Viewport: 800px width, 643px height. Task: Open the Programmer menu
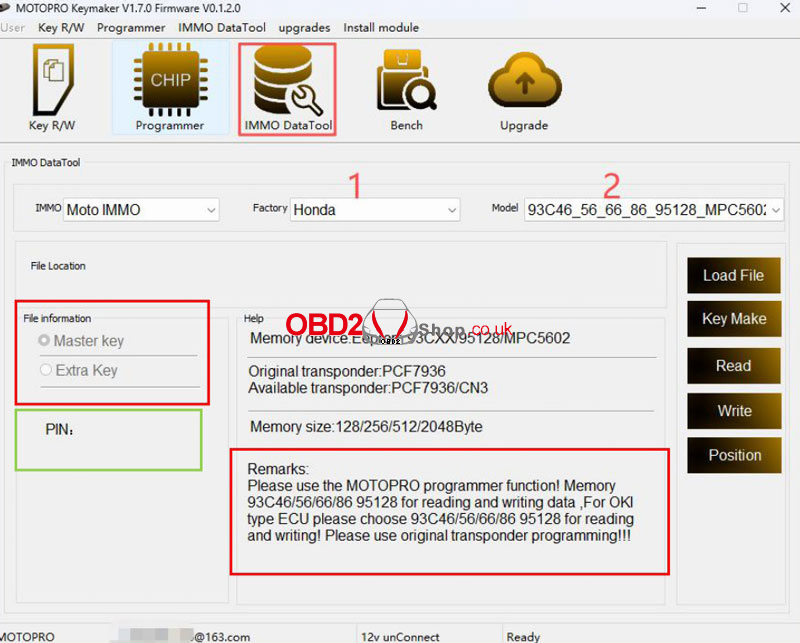[131, 28]
